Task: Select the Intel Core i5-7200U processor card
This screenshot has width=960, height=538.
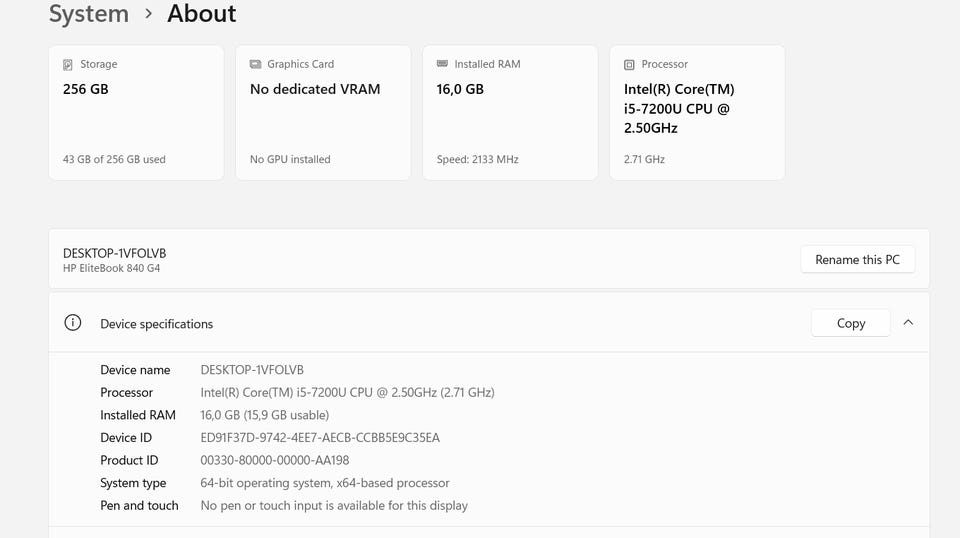Action: pyautogui.click(x=697, y=112)
